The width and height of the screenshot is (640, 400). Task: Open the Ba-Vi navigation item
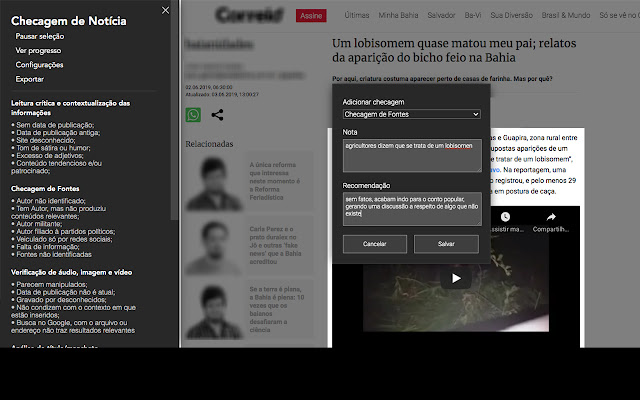click(x=473, y=15)
